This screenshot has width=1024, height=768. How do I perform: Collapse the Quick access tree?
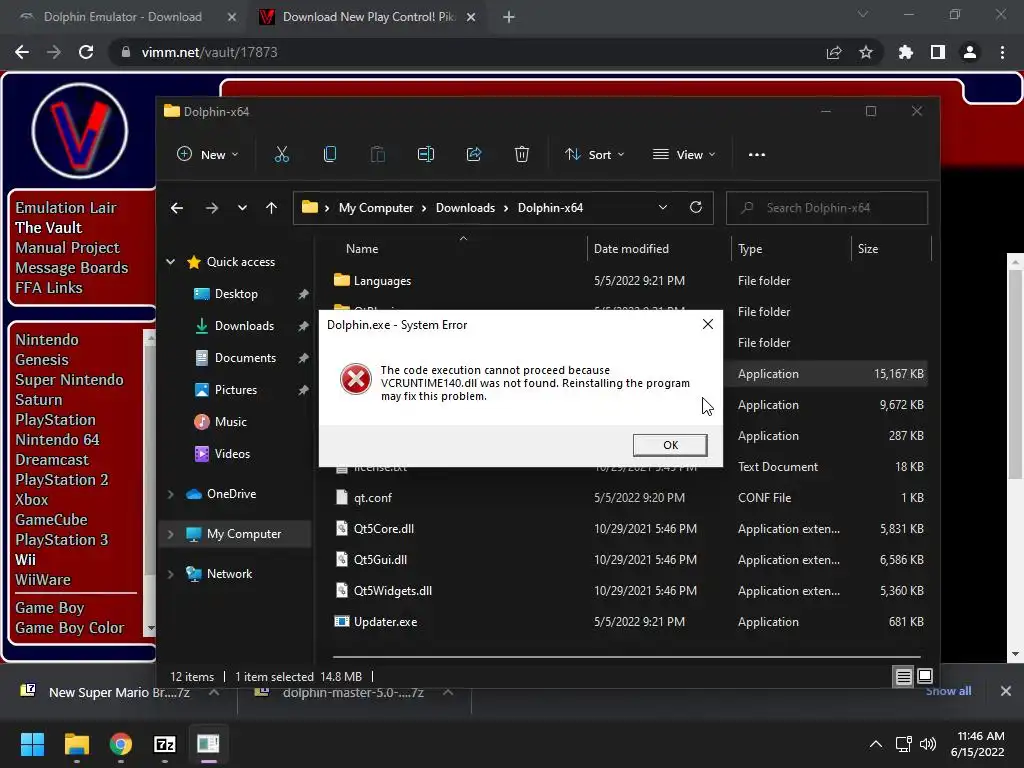coord(170,262)
